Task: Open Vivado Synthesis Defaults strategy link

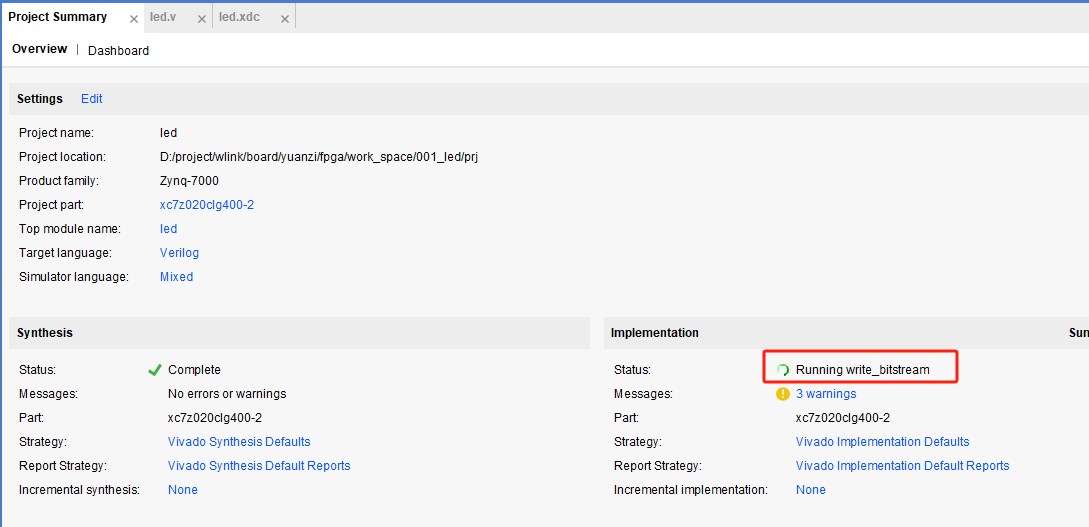Action: (239, 442)
